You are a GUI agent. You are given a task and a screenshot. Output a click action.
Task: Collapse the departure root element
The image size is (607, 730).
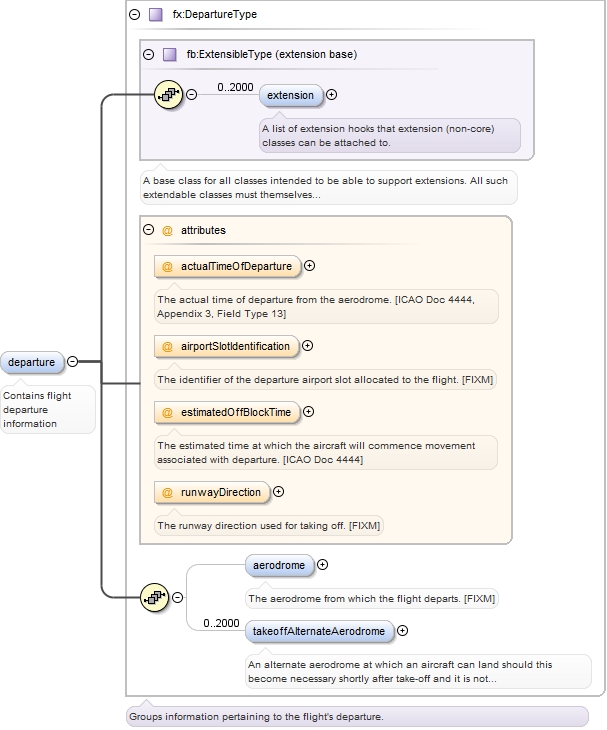click(72, 362)
